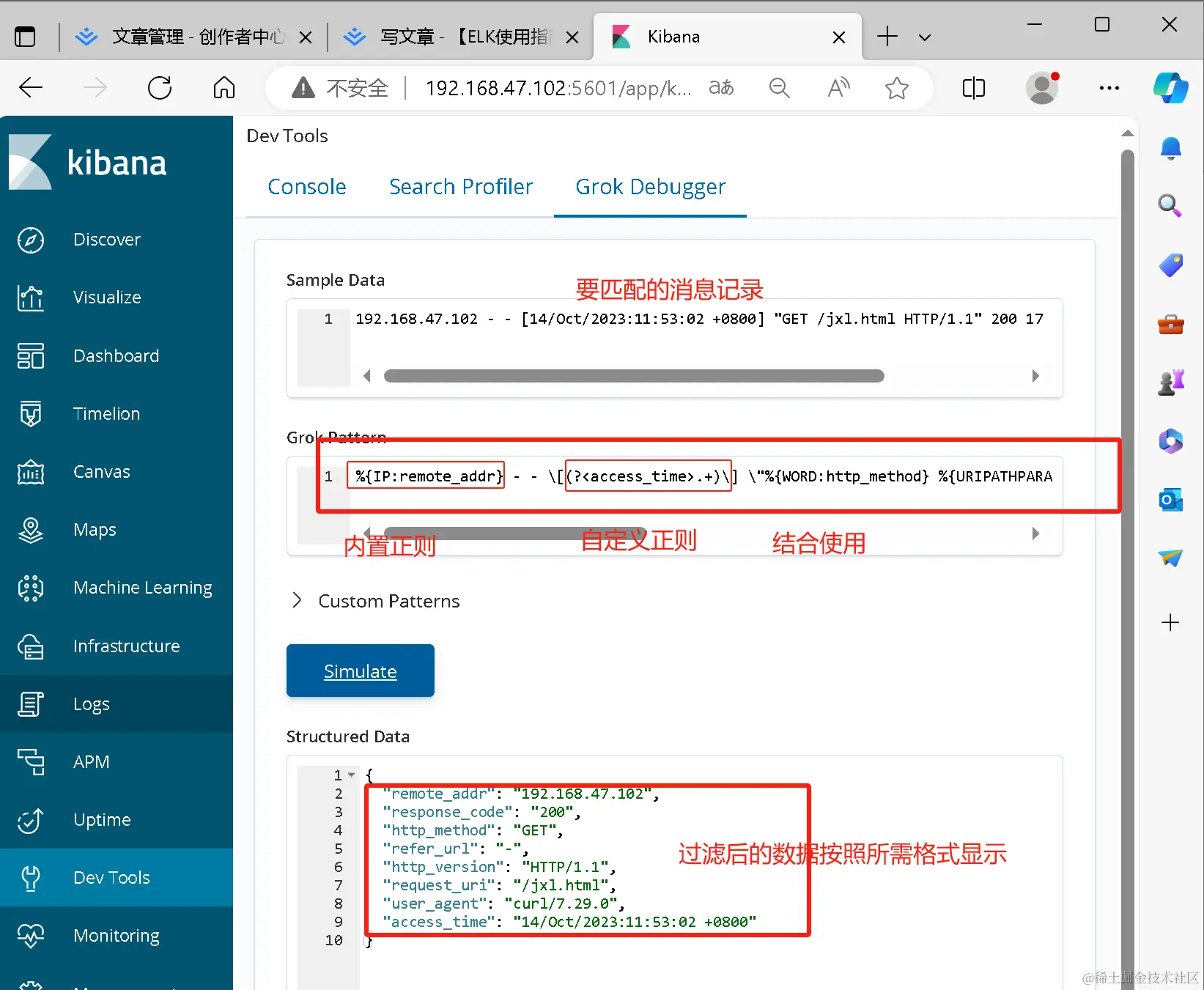The image size is (1204, 990).
Task: Click the not secure warning icon
Action: tap(303, 88)
